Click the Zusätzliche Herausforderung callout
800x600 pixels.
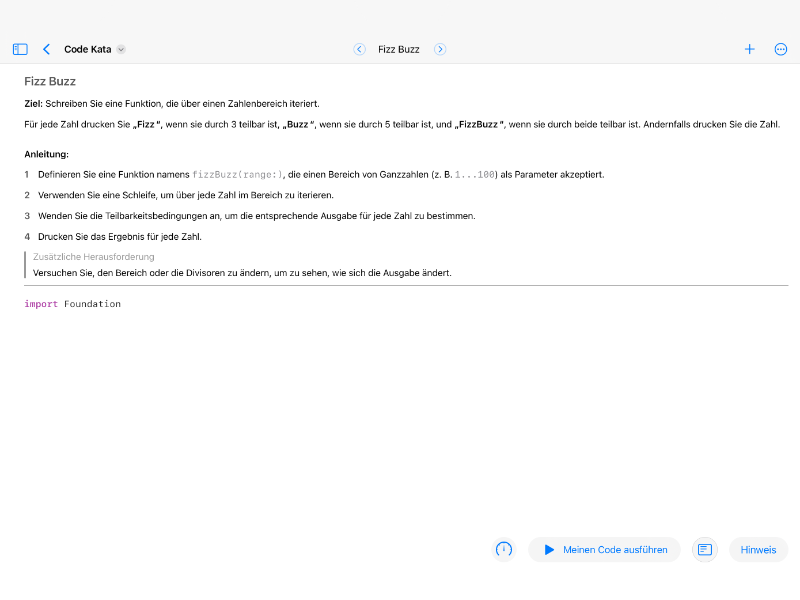91,257
